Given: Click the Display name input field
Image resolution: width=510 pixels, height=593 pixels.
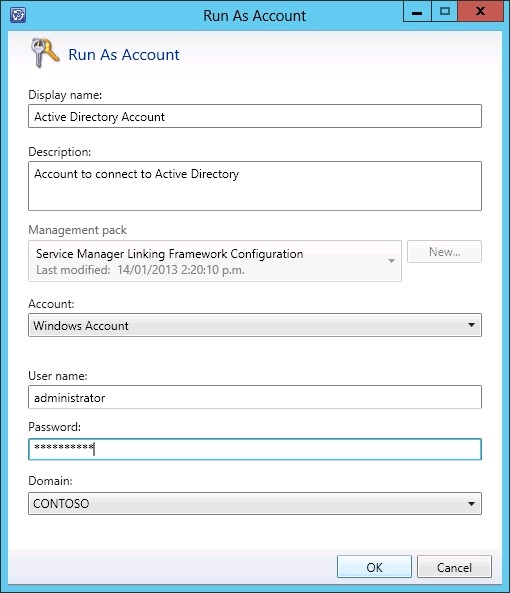Looking at the screenshot, I should pyautogui.click(x=255, y=116).
